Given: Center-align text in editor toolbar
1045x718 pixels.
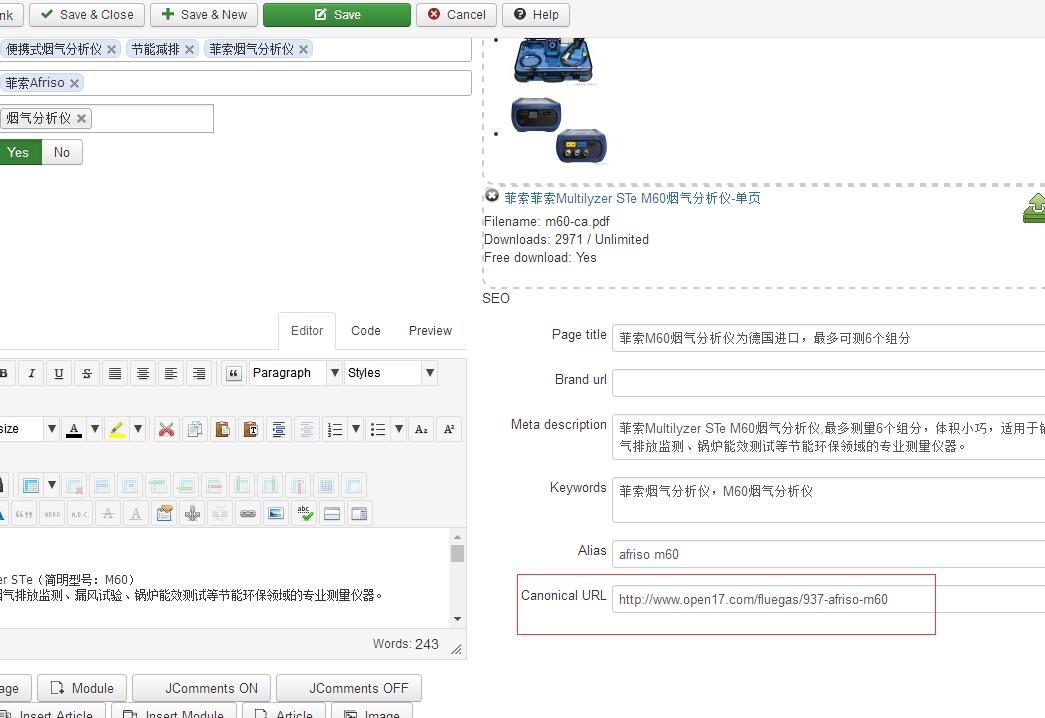Looking at the screenshot, I should pos(143,373).
